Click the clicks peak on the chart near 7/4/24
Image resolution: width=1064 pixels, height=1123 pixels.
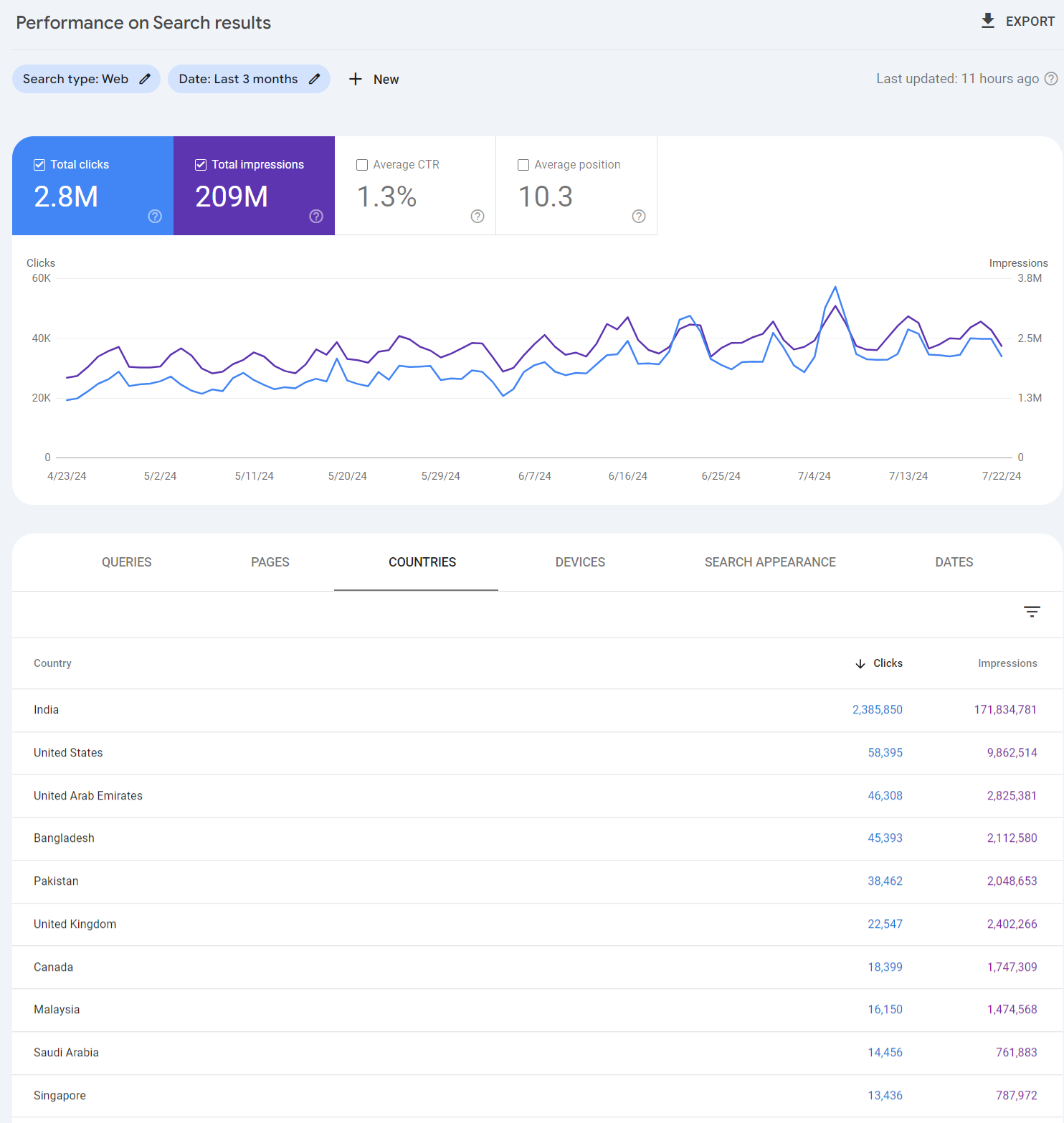click(835, 288)
